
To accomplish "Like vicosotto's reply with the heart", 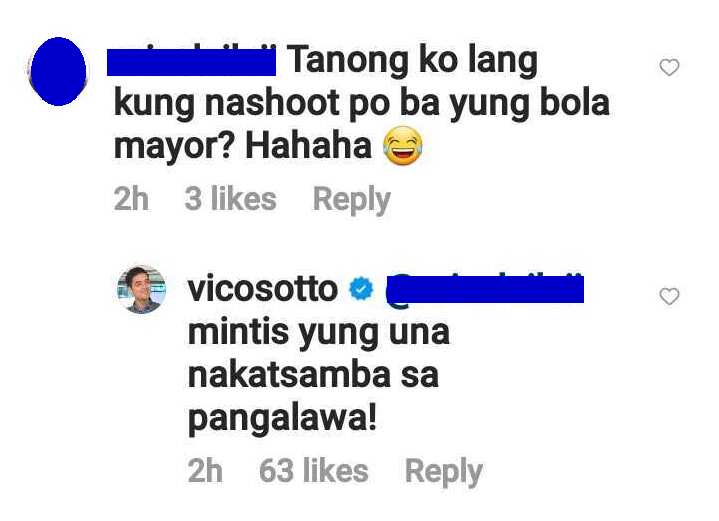I will (669, 296).
